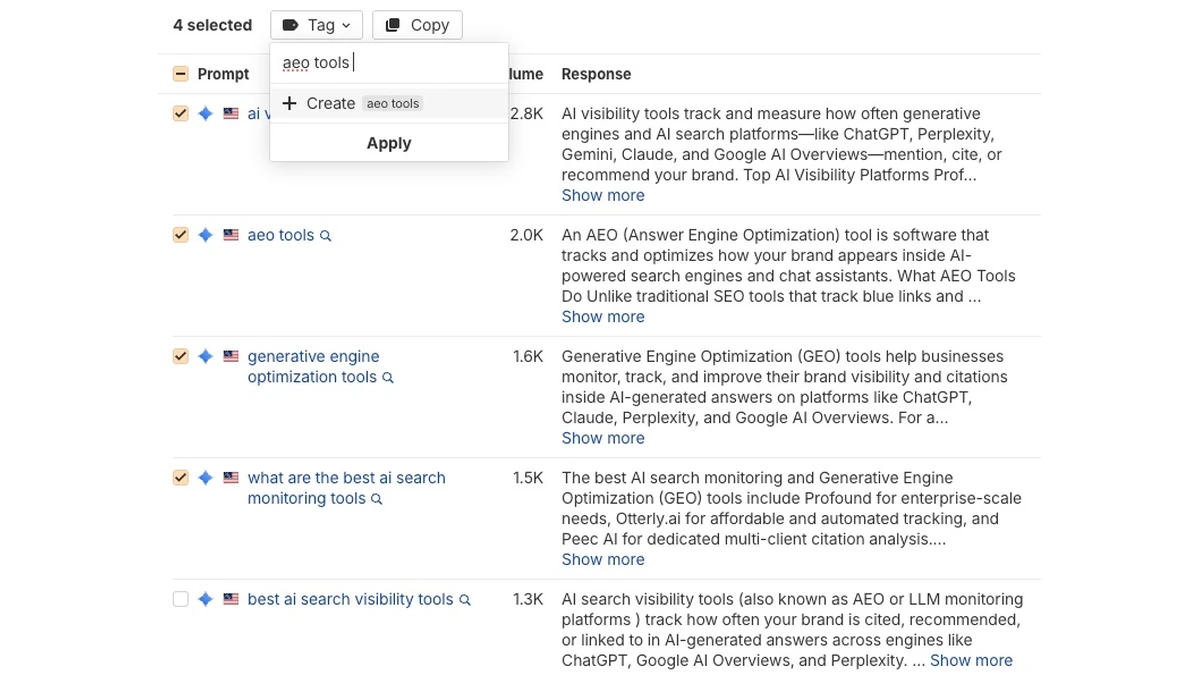Click the blue sparkle icon in aeo tools row
The image size is (1200, 675).
205,235
